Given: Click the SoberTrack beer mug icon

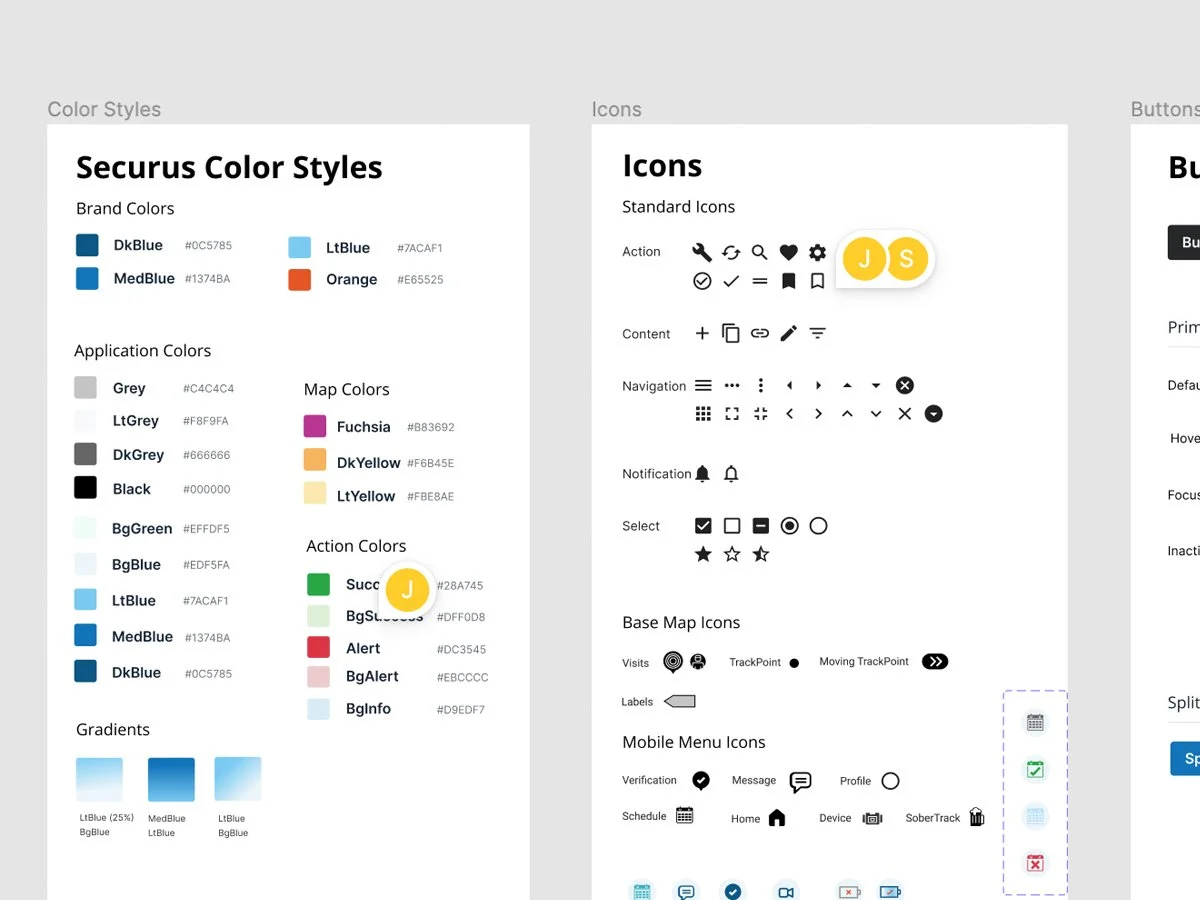Looking at the screenshot, I should tap(977, 817).
